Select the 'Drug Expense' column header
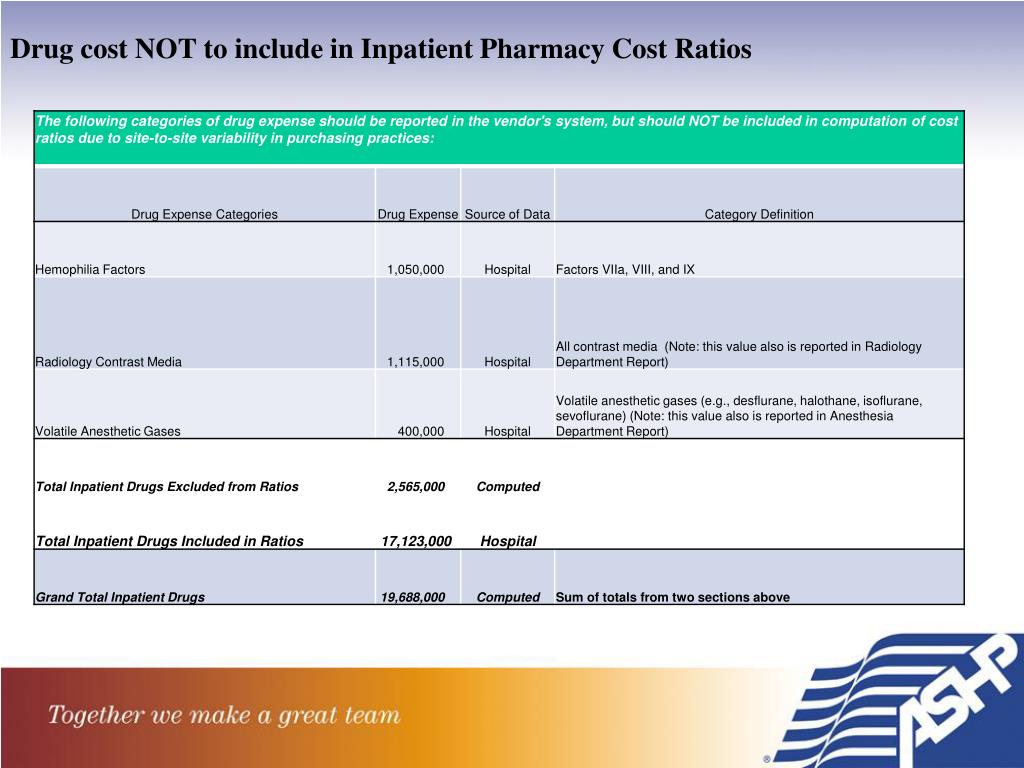The width and height of the screenshot is (1024, 768). click(x=418, y=214)
